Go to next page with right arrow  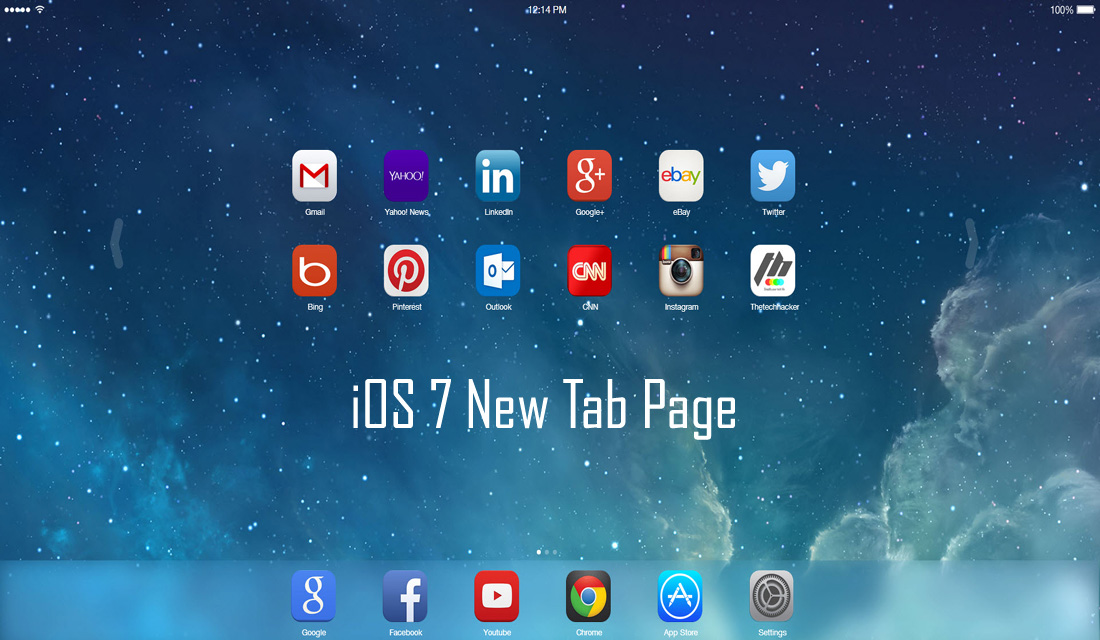(x=971, y=244)
